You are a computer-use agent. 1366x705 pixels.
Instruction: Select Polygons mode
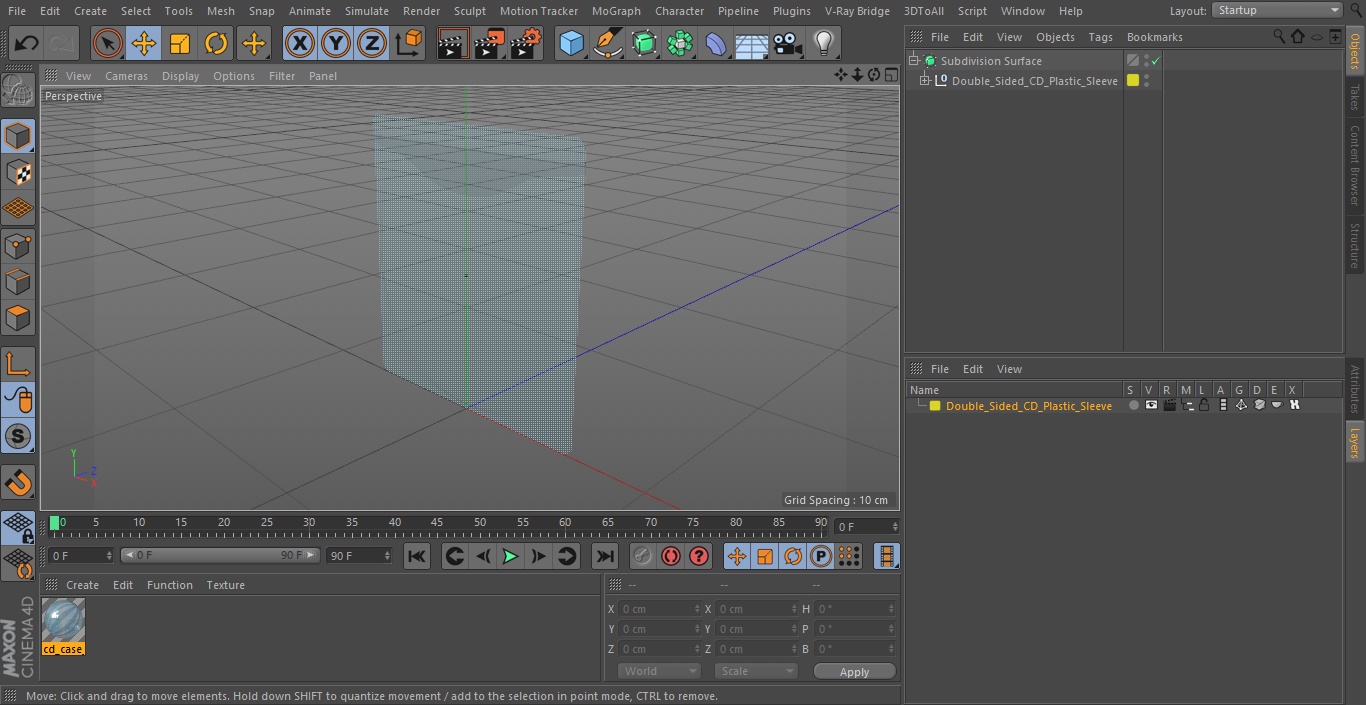(18, 318)
